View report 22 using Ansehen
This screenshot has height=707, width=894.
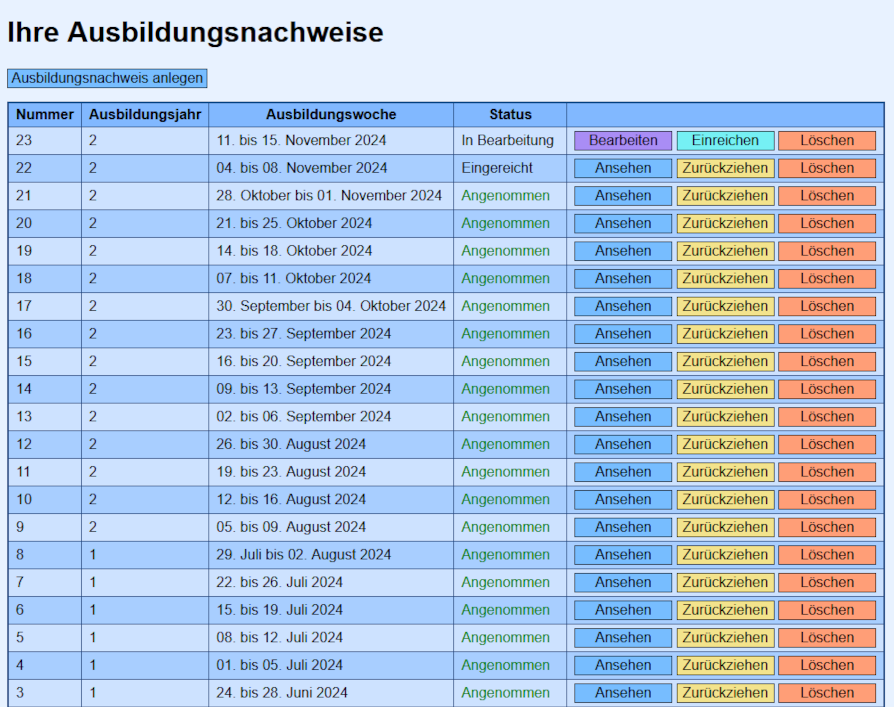(623, 168)
